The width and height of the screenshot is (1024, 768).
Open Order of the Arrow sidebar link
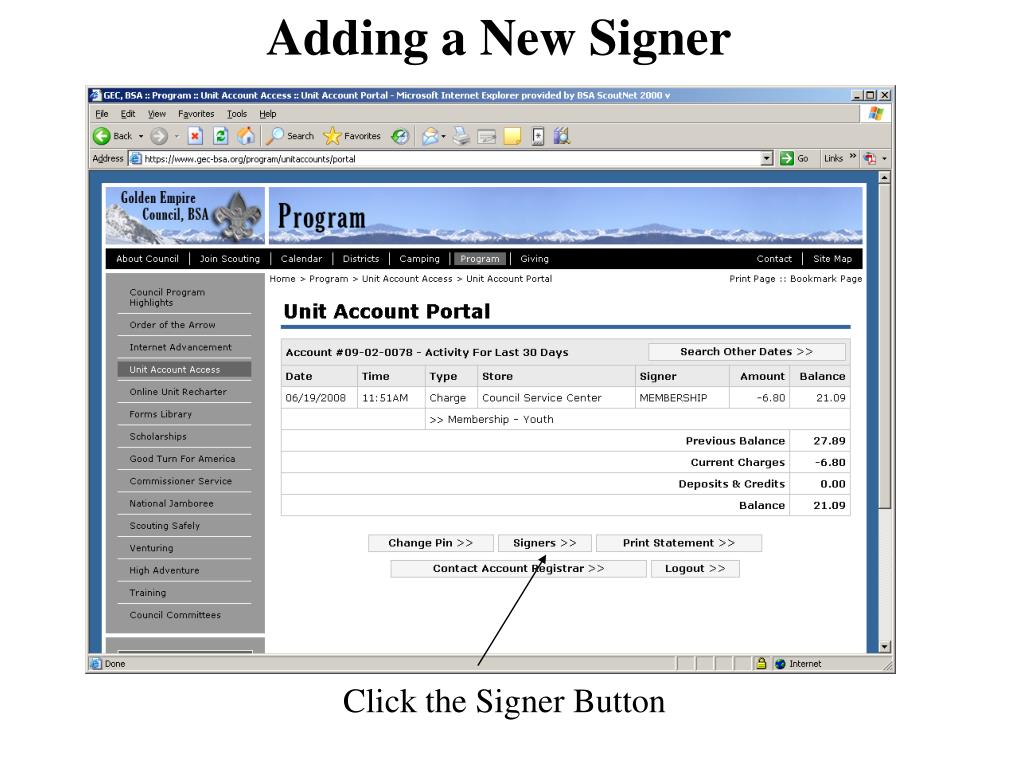click(172, 325)
